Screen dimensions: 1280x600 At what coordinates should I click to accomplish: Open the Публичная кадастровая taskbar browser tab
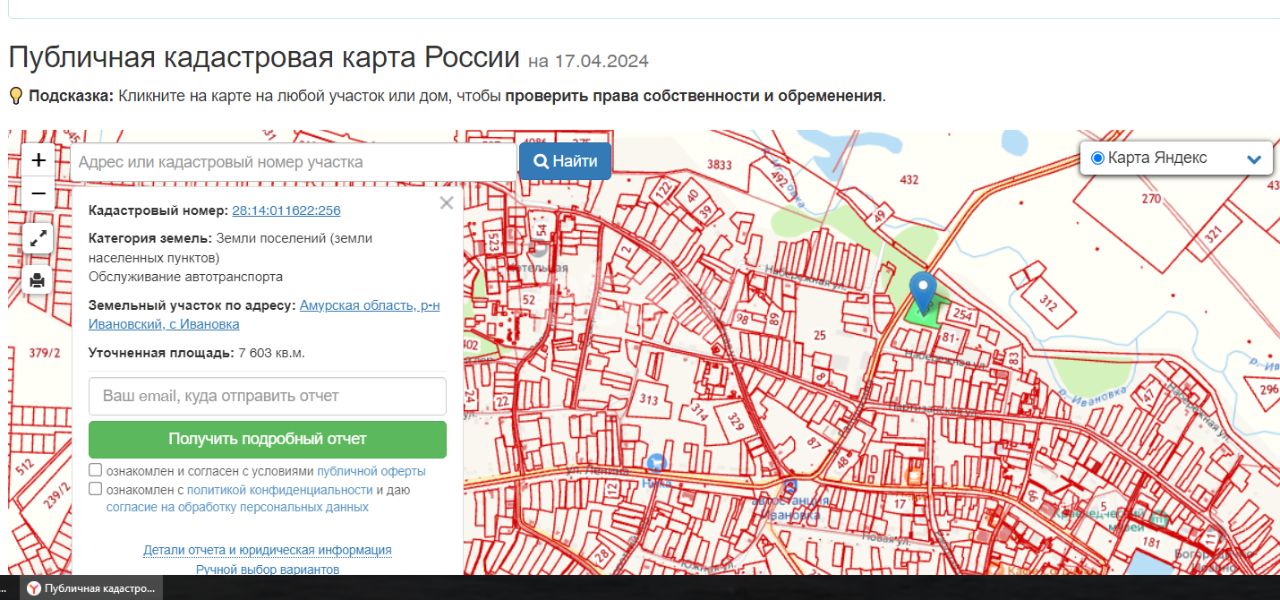click(x=90, y=588)
